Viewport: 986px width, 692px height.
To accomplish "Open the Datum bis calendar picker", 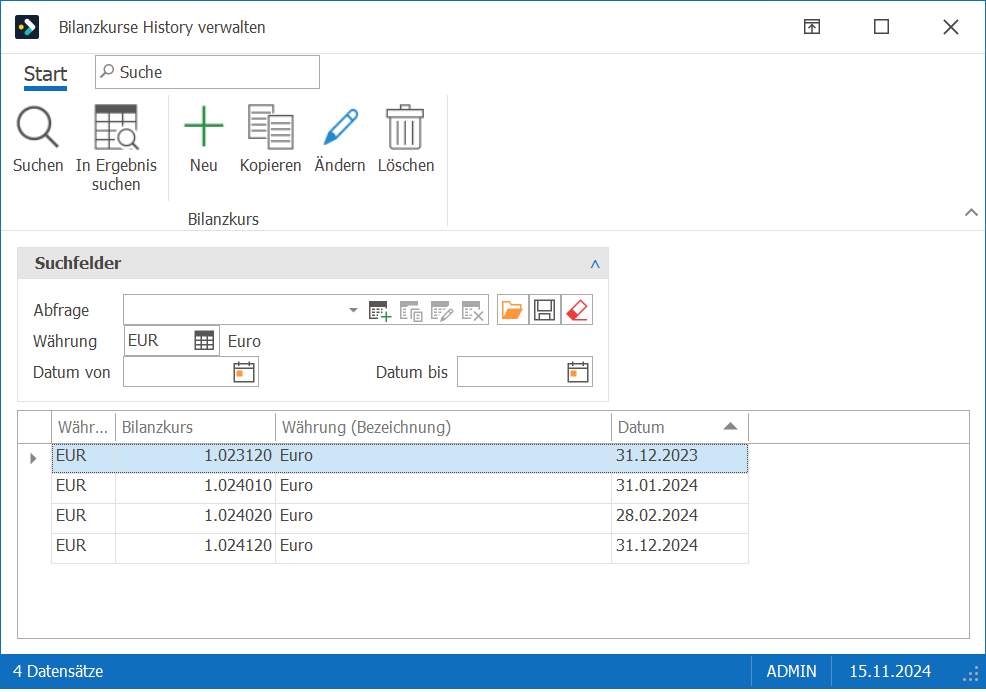I will (x=578, y=372).
